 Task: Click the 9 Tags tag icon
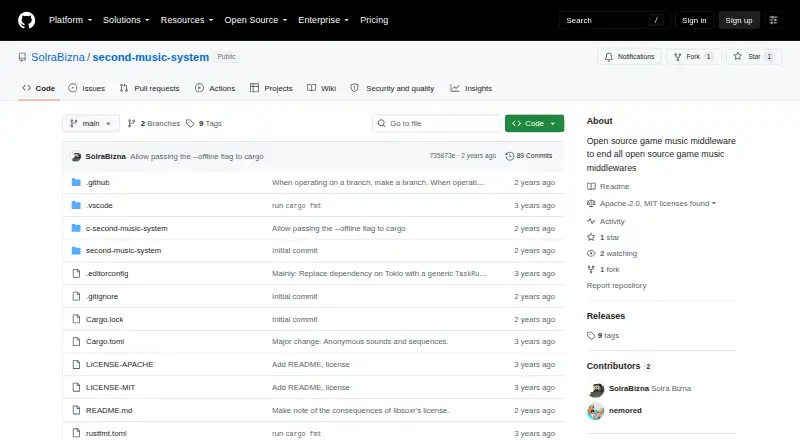[x=190, y=124]
